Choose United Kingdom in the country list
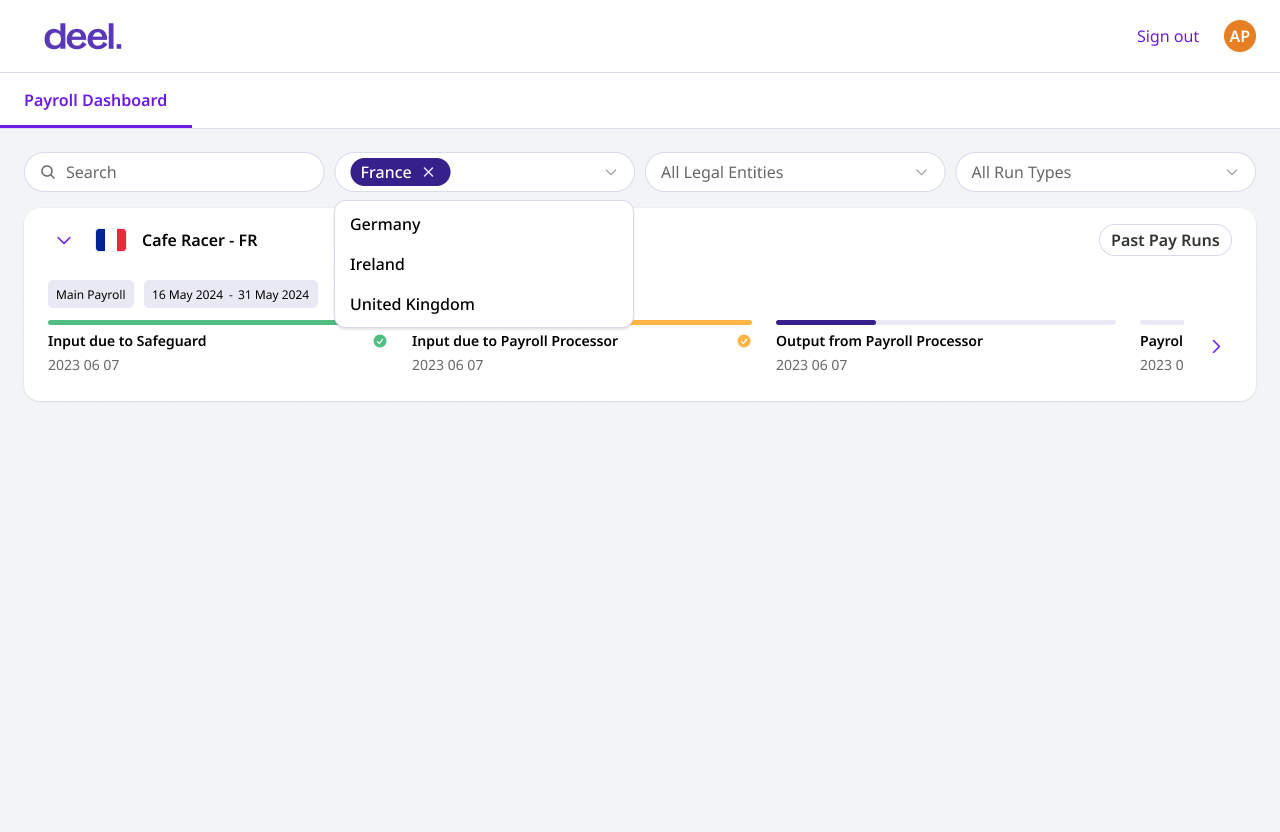Viewport: 1280px width, 832px height. 484,304
